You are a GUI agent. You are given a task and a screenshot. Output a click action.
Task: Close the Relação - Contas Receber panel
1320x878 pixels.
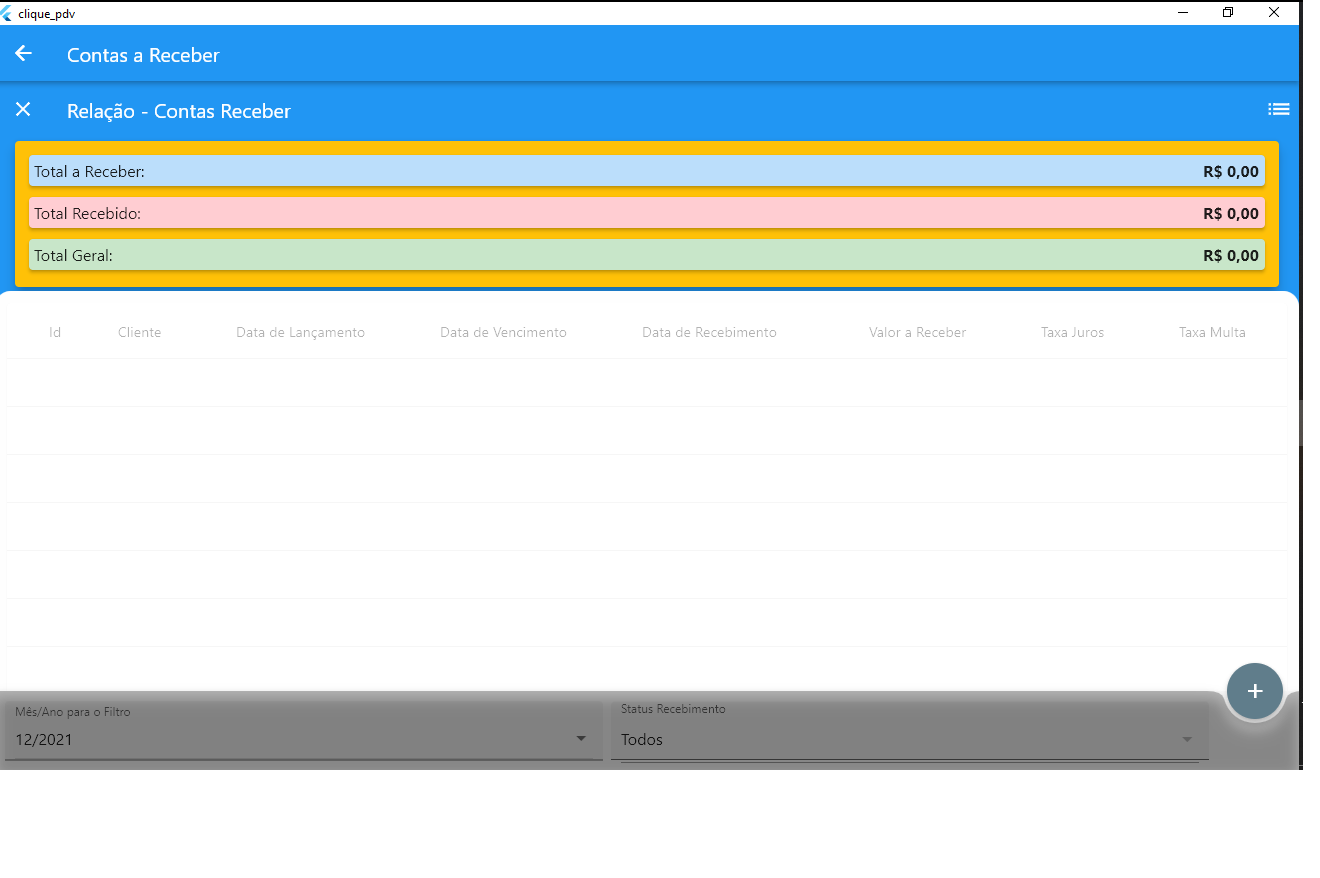click(23, 109)
